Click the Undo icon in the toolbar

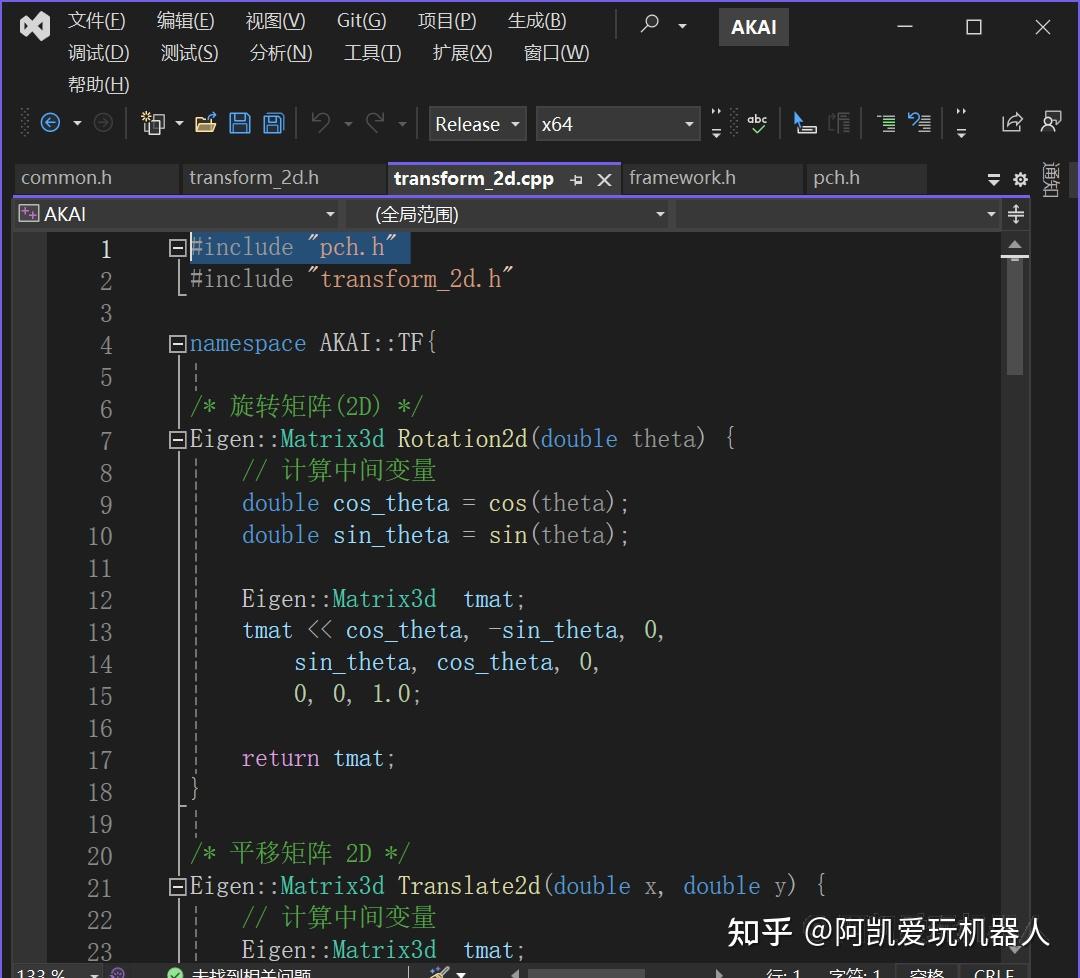(322, 122)
